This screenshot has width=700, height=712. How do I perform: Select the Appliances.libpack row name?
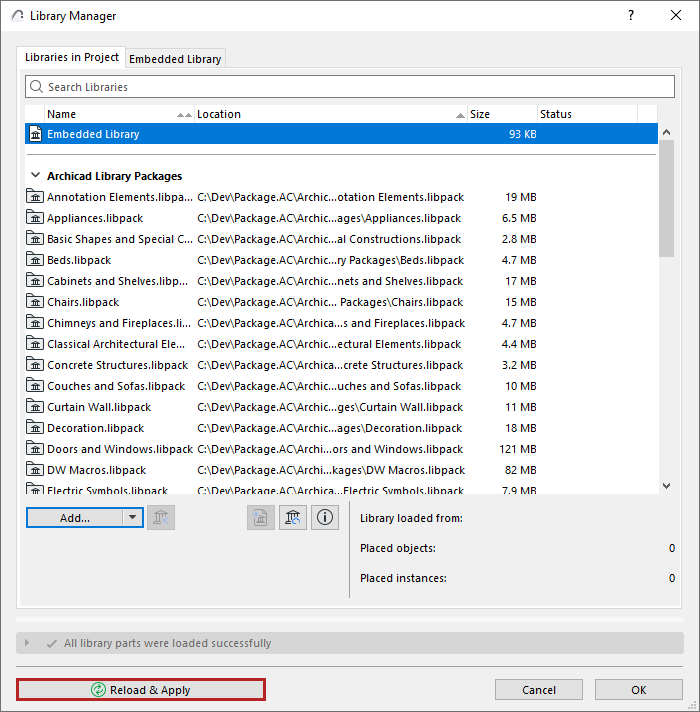(x=95, y=218)
